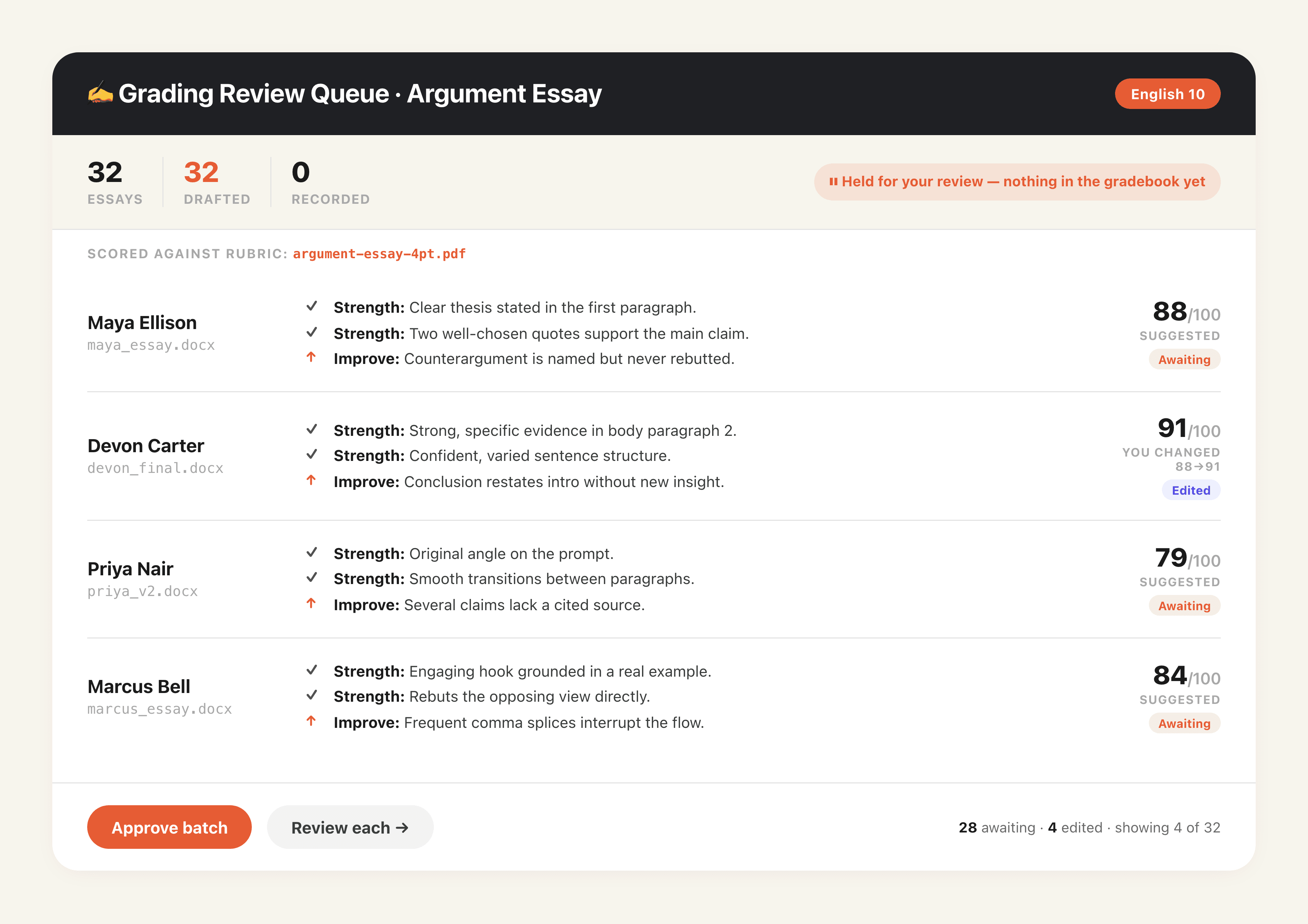Open Review each mode

pos(350,827)
